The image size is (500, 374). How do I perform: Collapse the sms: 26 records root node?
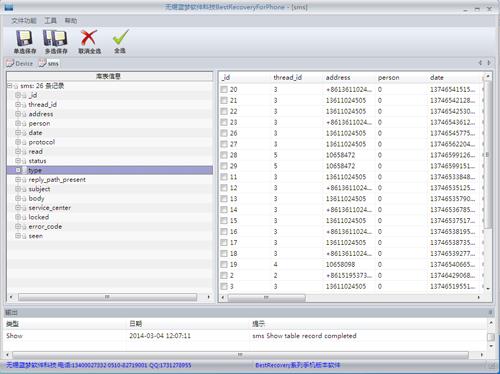click(x=10, y=86)
